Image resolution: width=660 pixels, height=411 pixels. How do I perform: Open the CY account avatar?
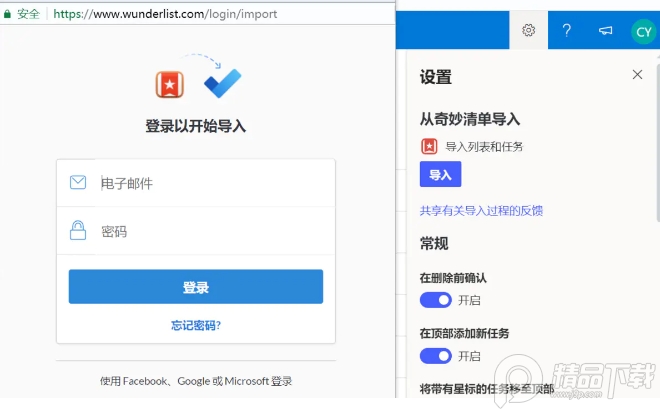coord(642,32)
